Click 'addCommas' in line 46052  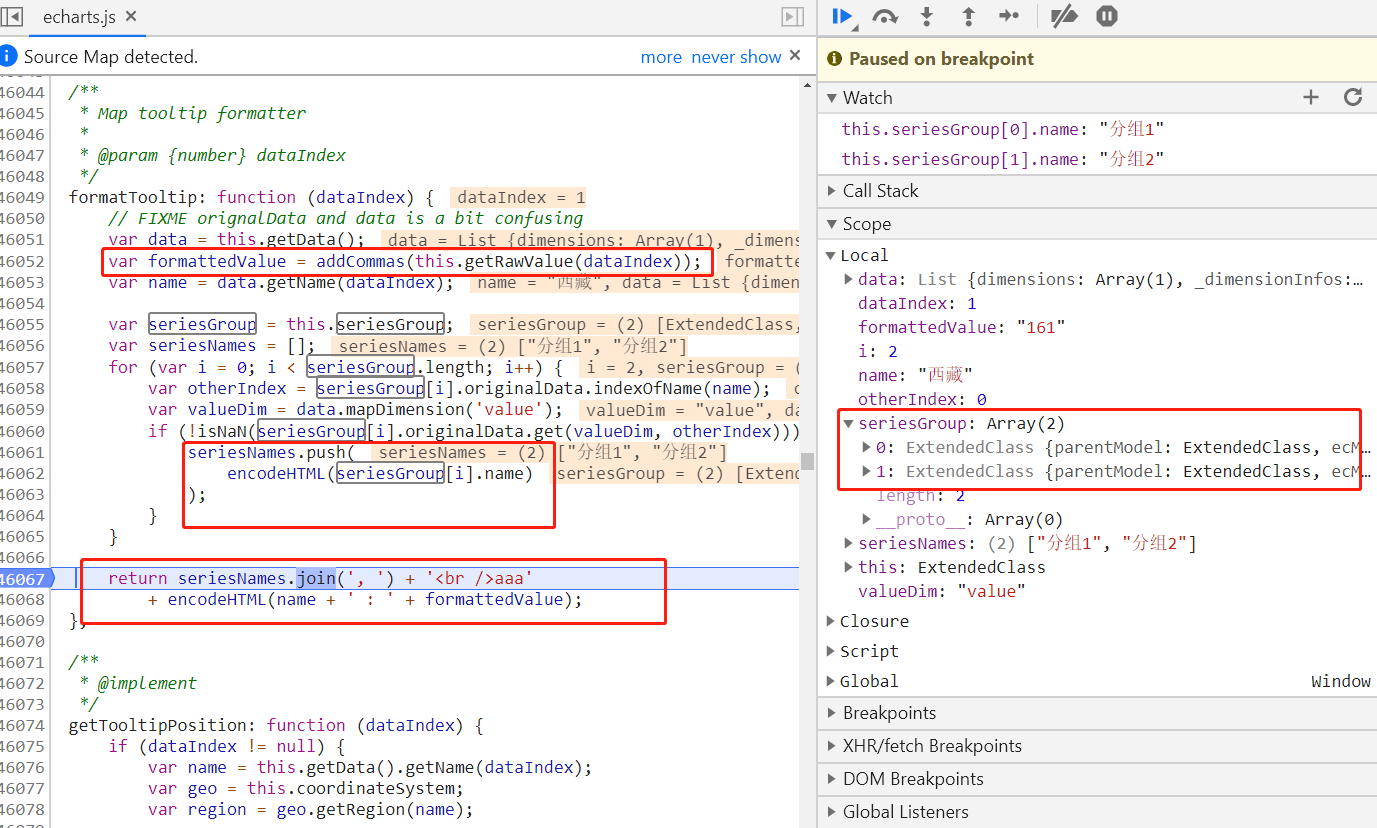[361, 261]
